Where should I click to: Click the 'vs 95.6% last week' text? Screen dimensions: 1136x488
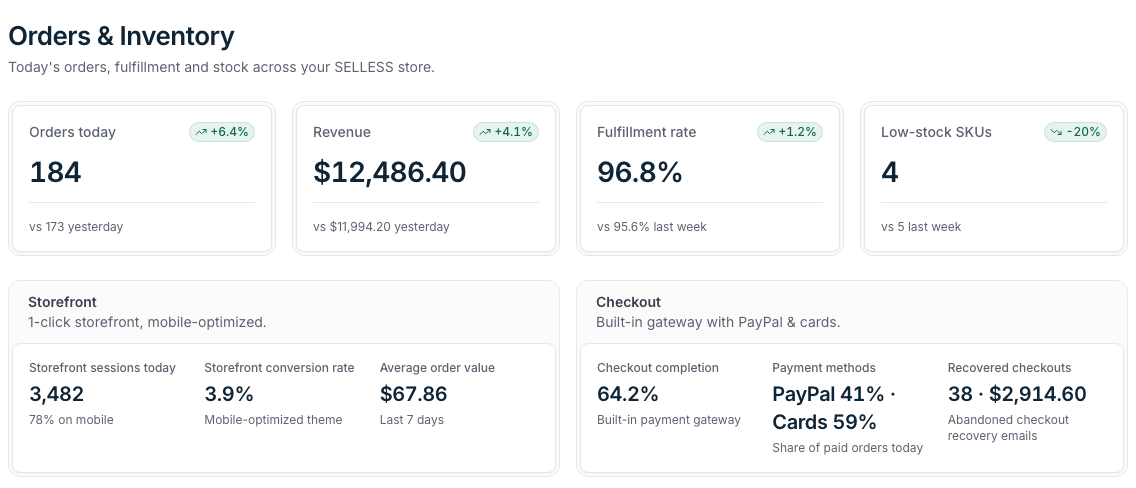point(652,227)
